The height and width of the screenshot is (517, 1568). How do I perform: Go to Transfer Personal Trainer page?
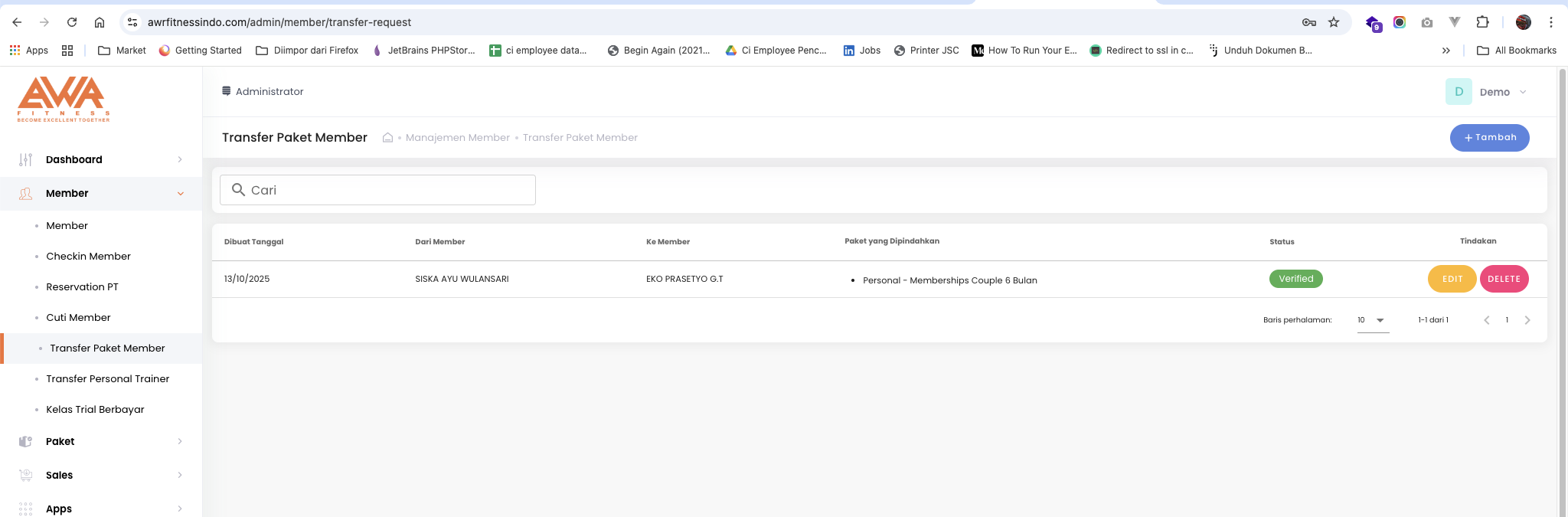107,378
